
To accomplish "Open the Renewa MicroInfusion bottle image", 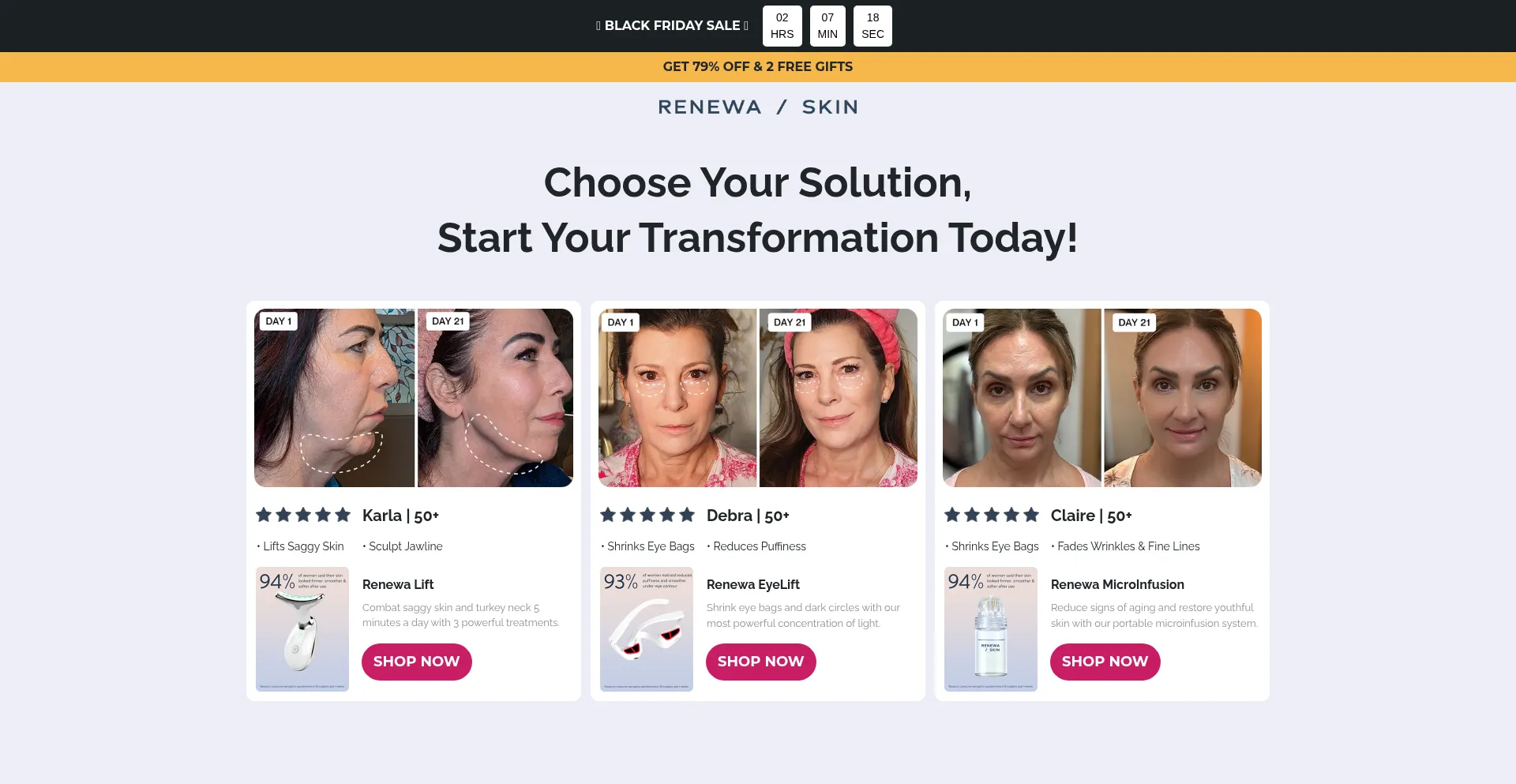I will click(x=991, y=629).
